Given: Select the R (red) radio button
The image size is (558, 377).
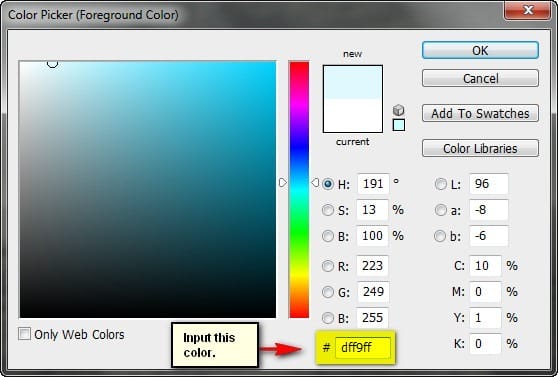Looking at the screenshot, I should (x=328, y=266).
